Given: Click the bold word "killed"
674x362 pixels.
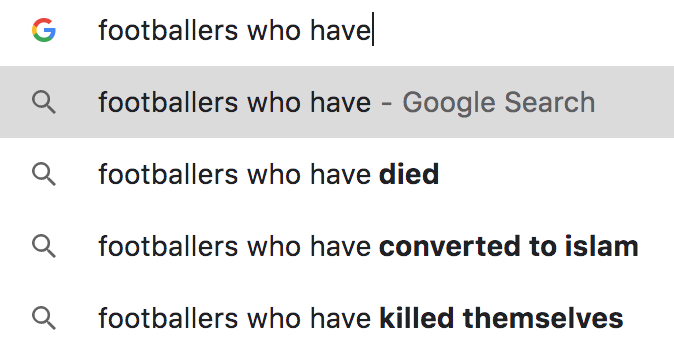Looking at the screenshot, I should pyautogui.click(x=416, y=319).
